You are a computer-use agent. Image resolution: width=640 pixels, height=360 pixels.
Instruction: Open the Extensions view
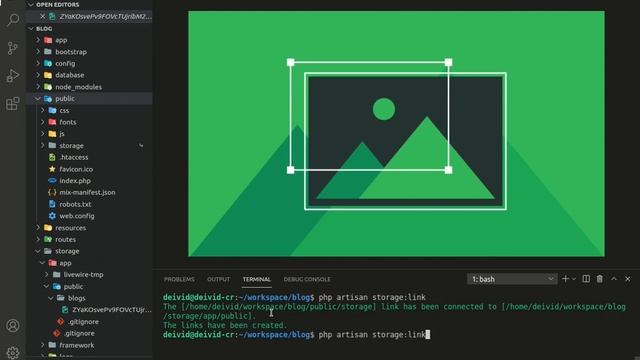[x=13, y=103]
